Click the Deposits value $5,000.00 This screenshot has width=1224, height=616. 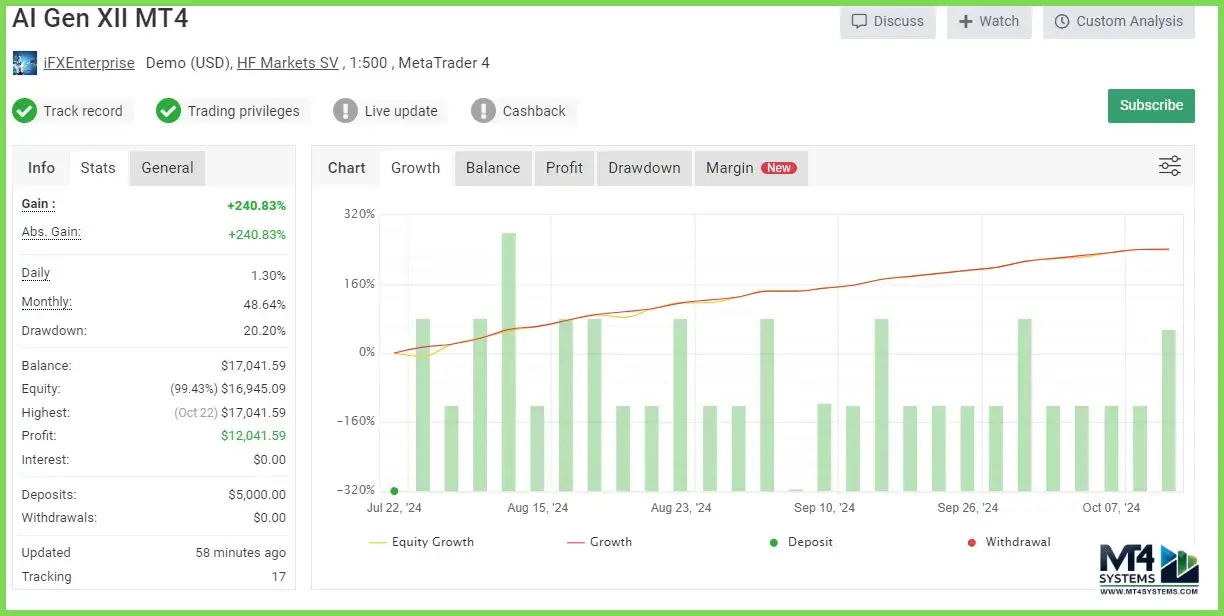point(257,495)
